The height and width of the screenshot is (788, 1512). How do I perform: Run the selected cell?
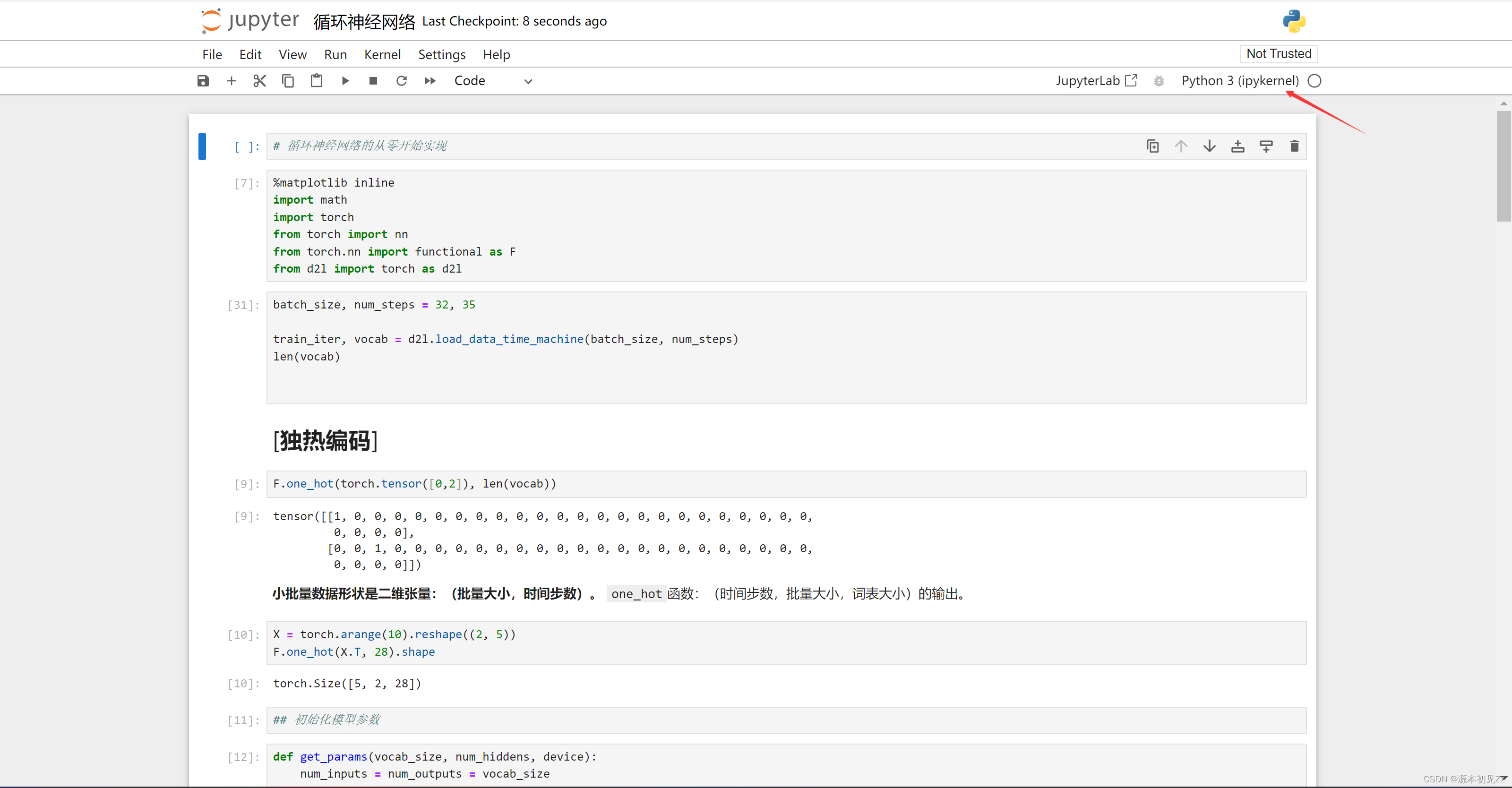coord(345,81)
